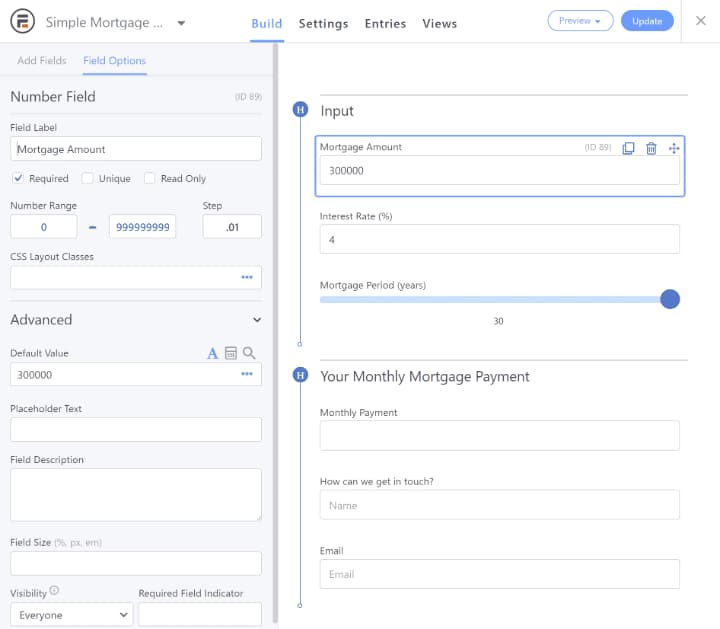Open the Visibility Everyone dropdown
The height and width of the screenshot is (629, 720).
(x=72, y=615)
